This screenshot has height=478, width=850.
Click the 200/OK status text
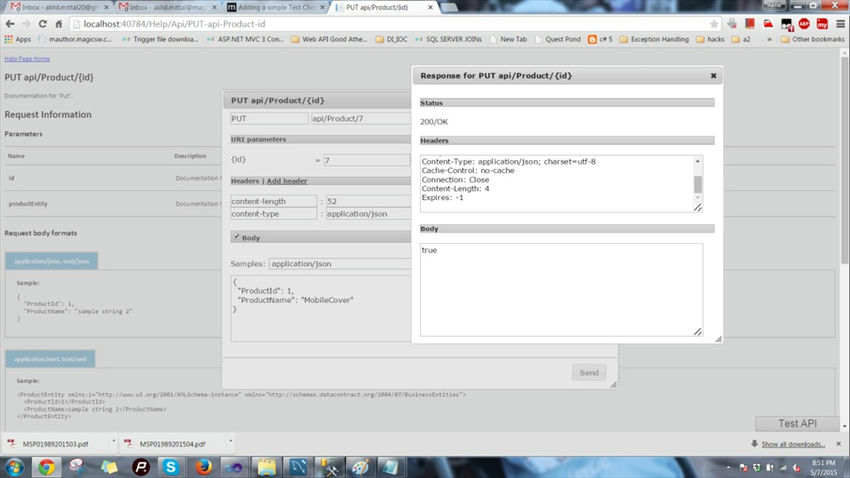[x=434, y=122]
